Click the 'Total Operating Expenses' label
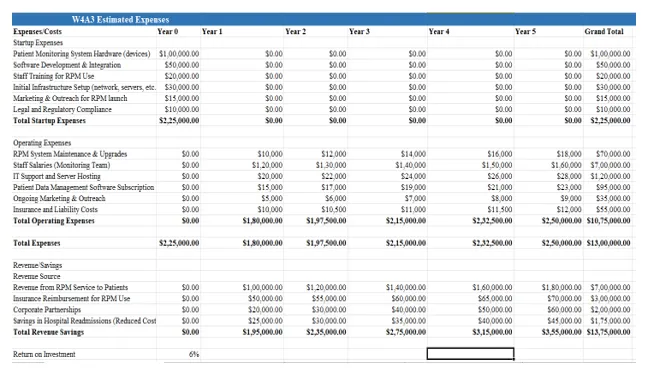Viewport: 659px width, 381px height. pos(54,221)
